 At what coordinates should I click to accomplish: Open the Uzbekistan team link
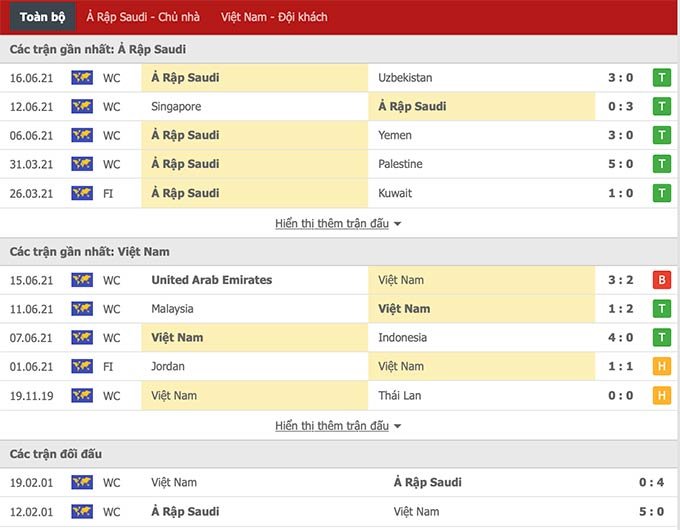tap(405, 78)
